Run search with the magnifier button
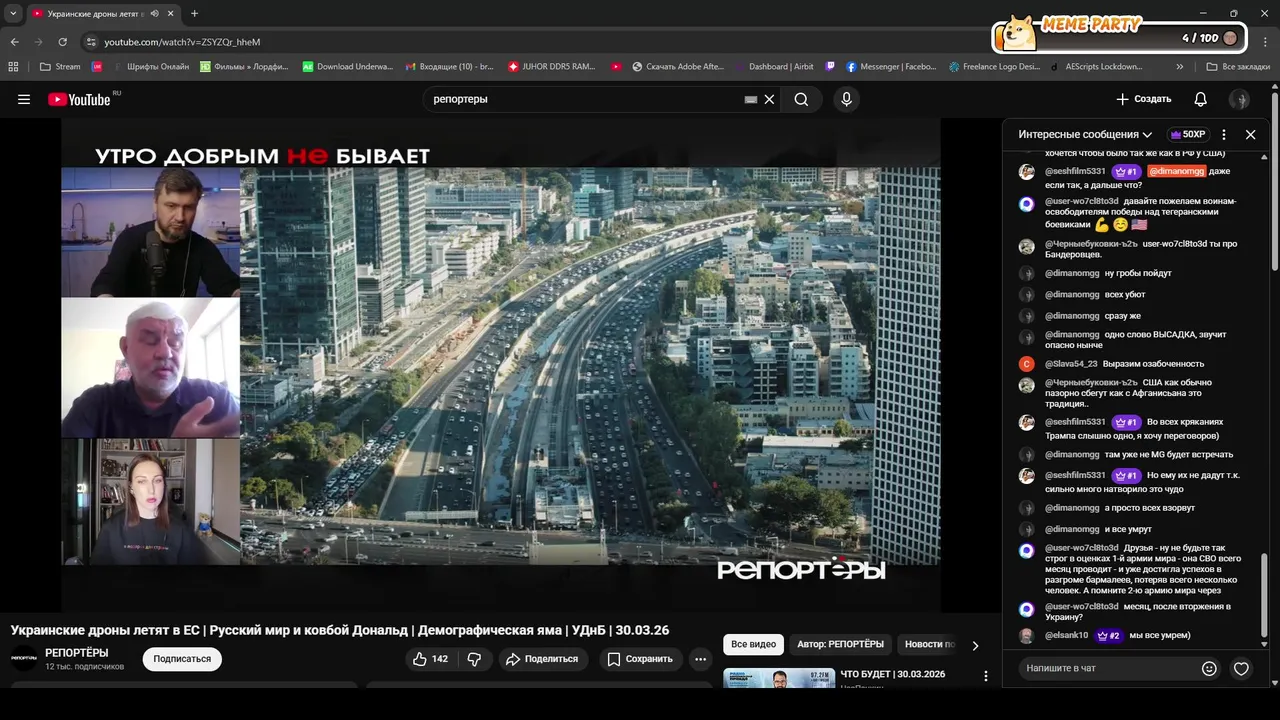The height and width of the screenshot is (720, 1280). (801, 99)
